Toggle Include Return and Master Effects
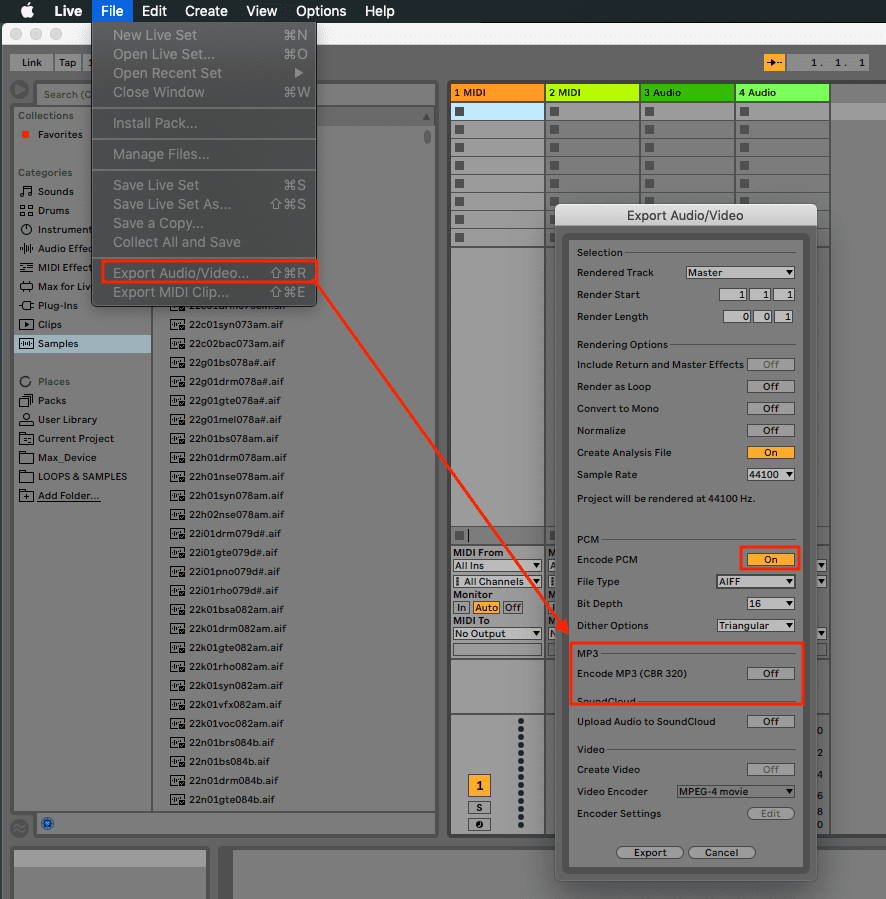 pos(771,365)
